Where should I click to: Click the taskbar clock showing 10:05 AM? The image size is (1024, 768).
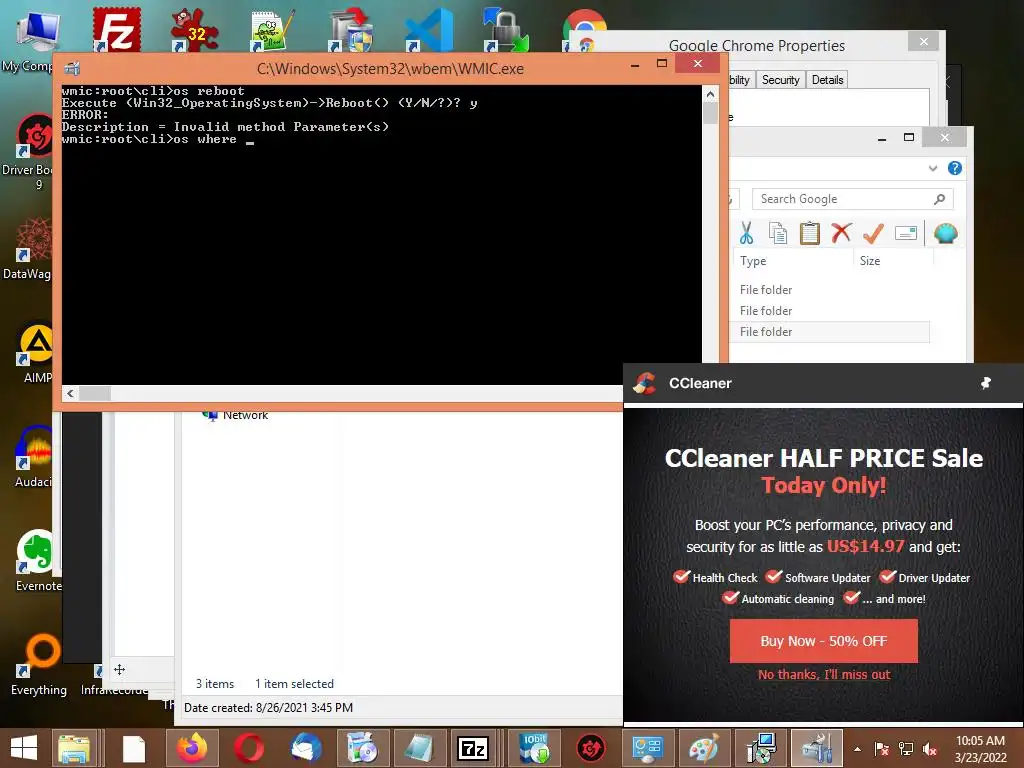[980, 749]
